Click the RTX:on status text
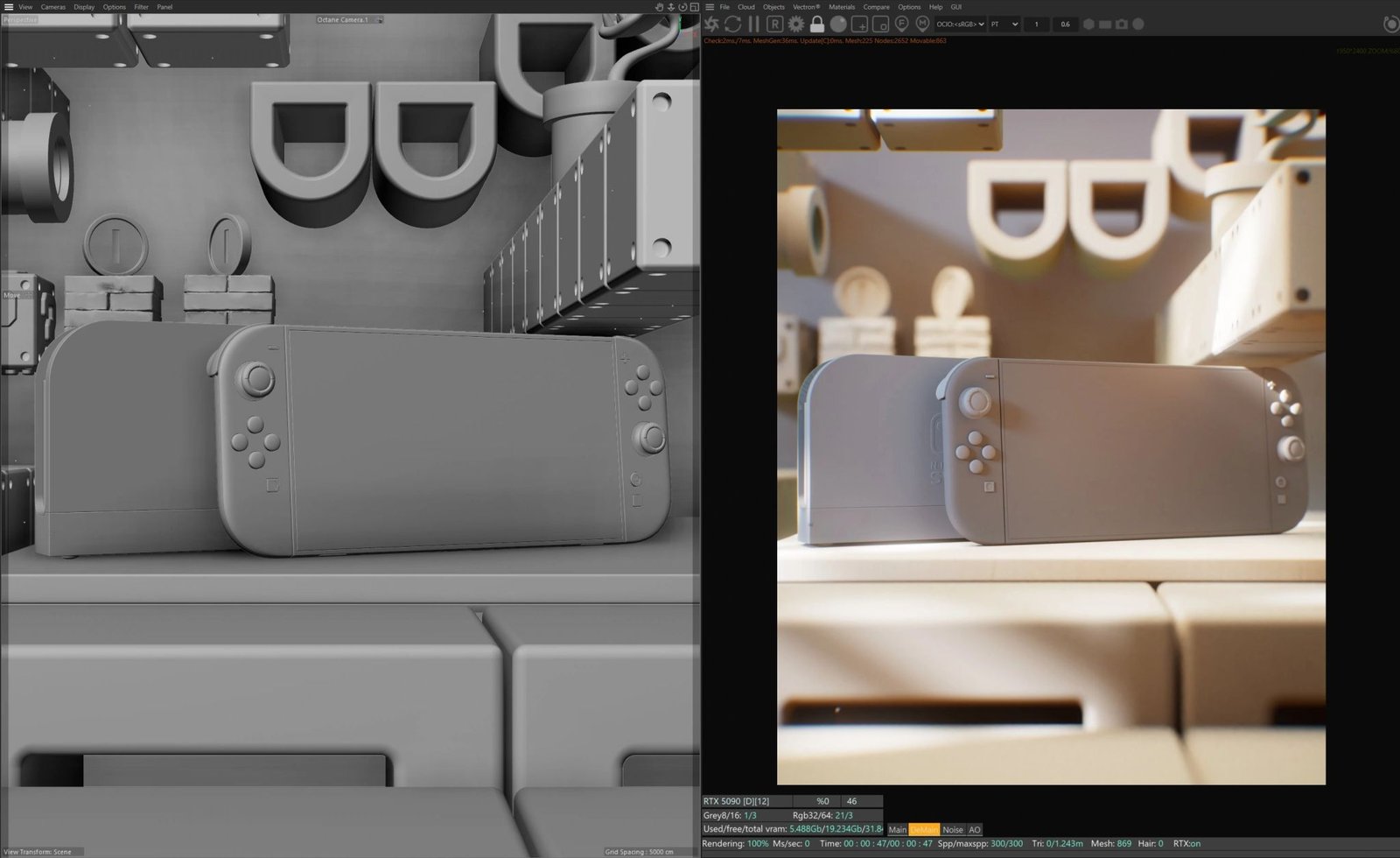The height and width of the screenshot is (858, 1400). (1187, 844)
